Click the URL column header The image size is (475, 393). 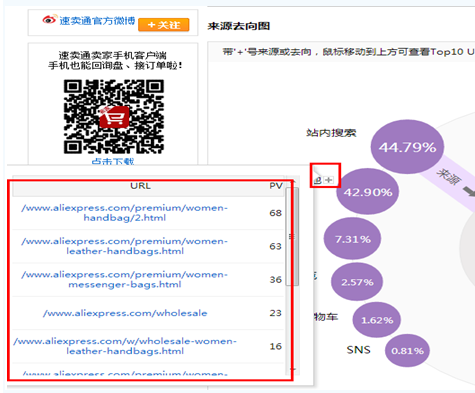tap(140, 186)
